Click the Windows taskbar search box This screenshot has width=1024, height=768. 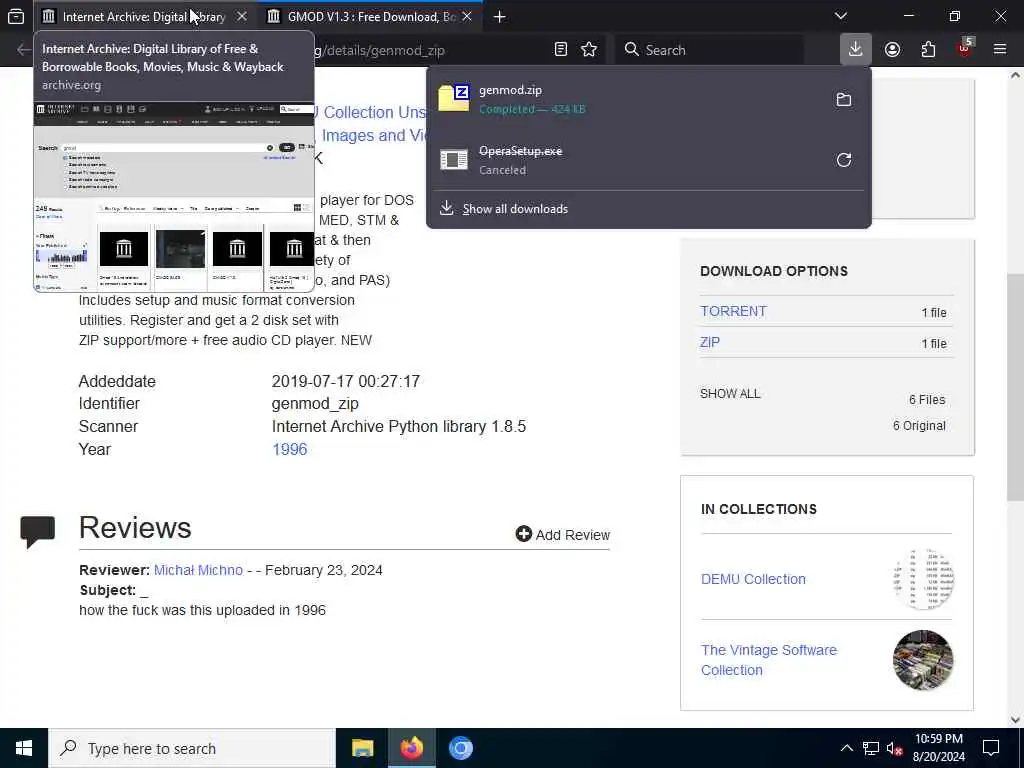tap(191, 748)
